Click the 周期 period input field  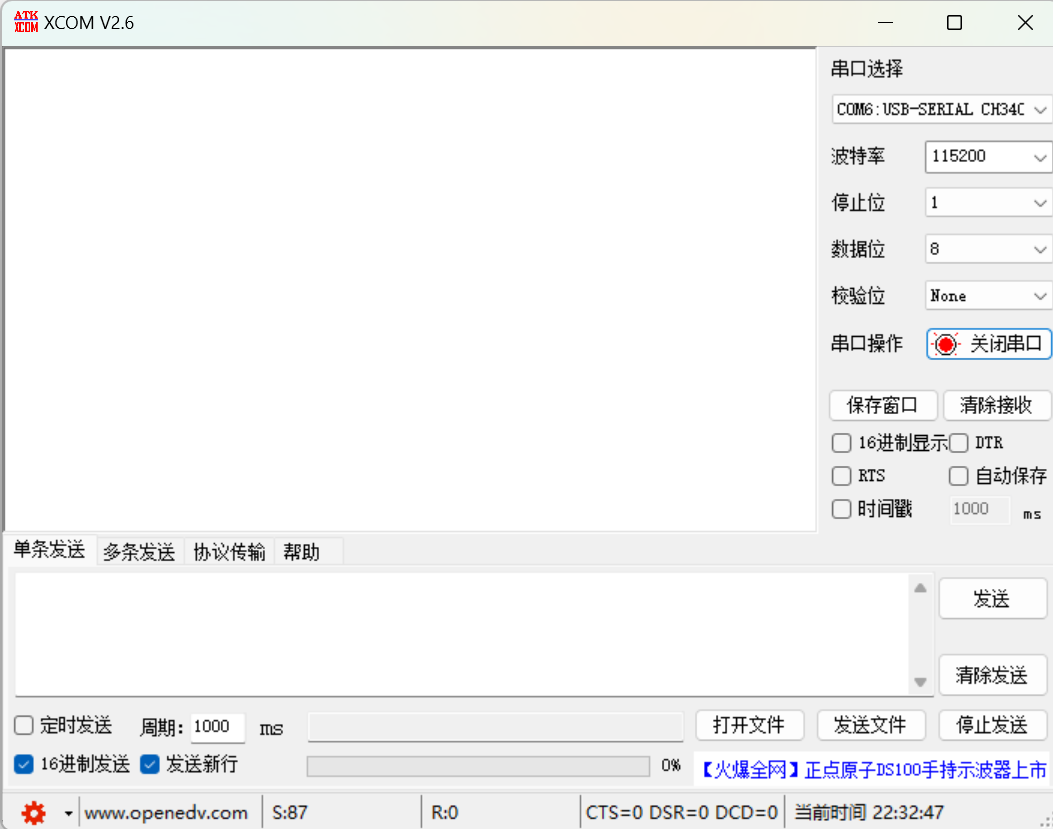[217, 727]
